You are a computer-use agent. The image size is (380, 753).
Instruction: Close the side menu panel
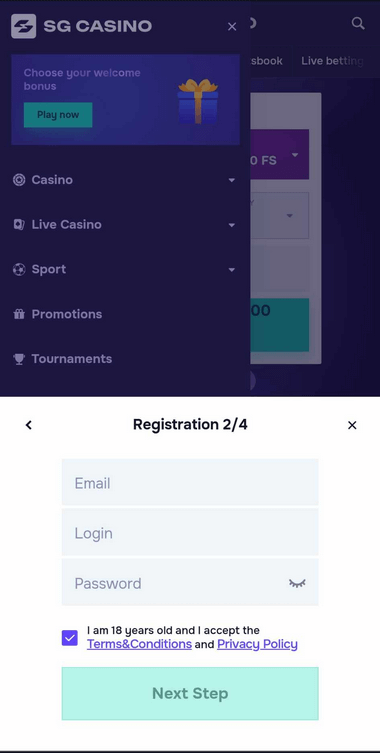coord(232,27)
